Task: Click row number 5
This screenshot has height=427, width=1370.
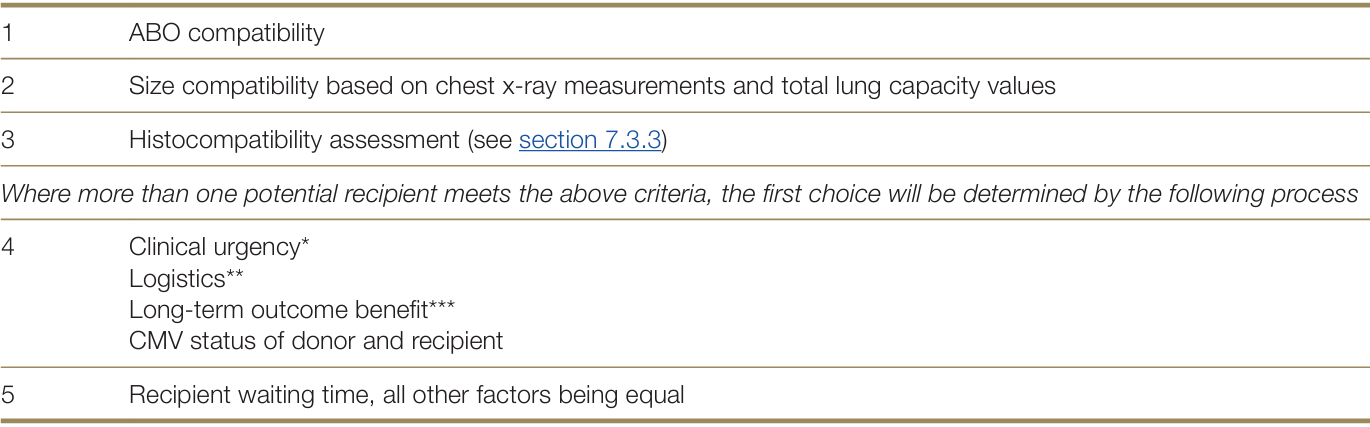Action: pos(8,394)
